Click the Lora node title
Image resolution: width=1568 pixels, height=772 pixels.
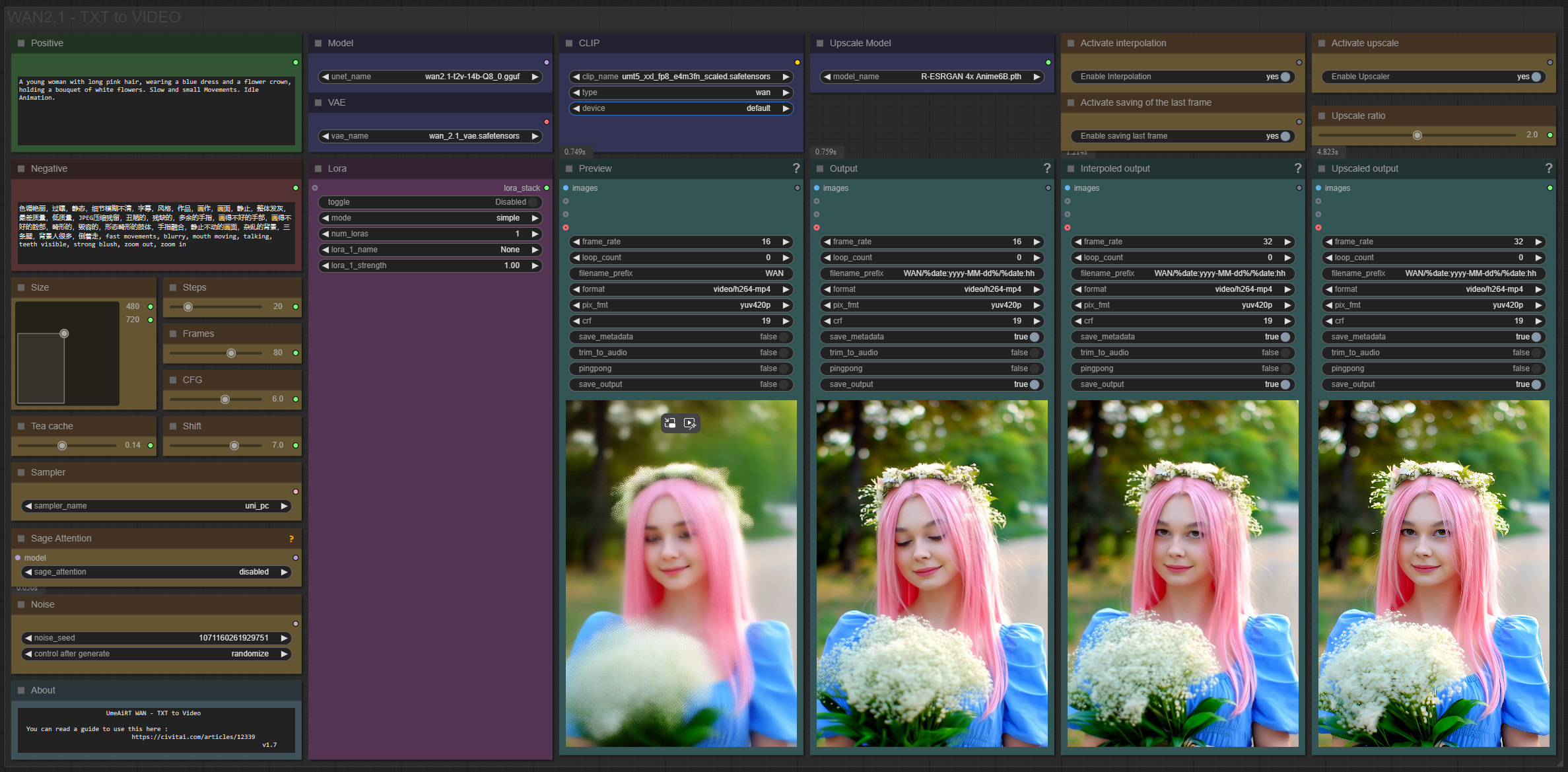tap(337, 168)
